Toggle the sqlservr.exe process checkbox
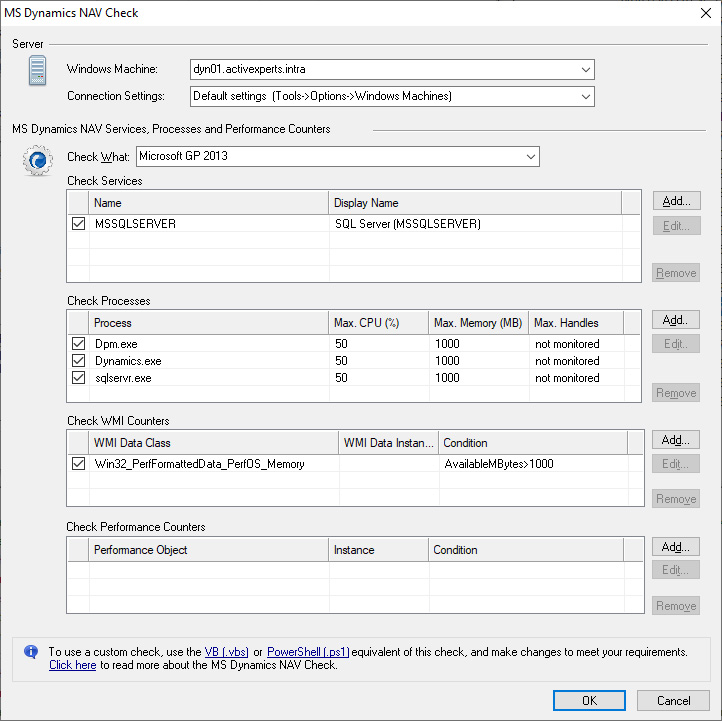The height and width of the screenshot is (721, 722). [x=79, y=378]
